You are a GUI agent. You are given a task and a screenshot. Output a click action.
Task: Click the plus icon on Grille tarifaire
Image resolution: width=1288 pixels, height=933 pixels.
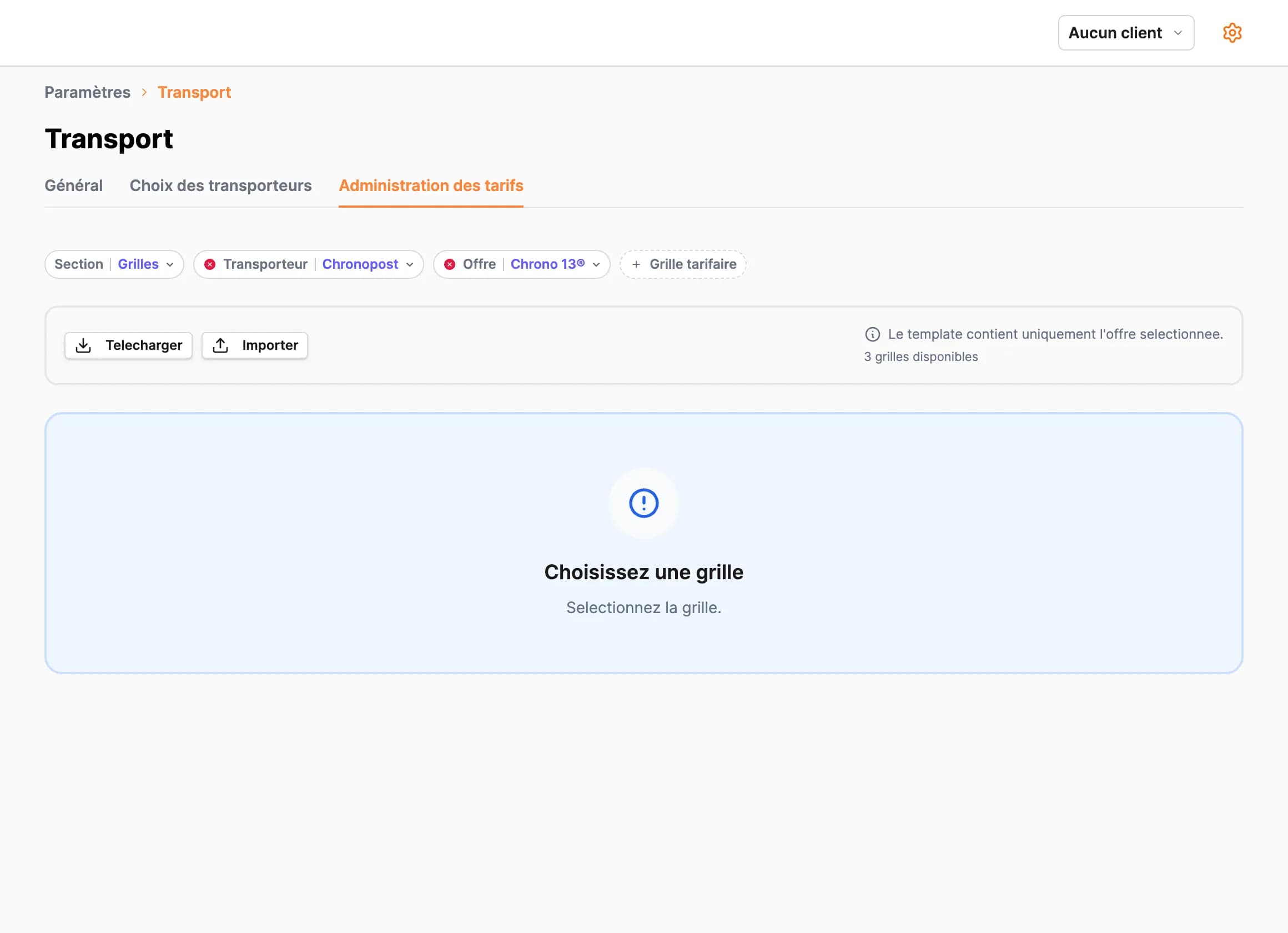(636, 264)
